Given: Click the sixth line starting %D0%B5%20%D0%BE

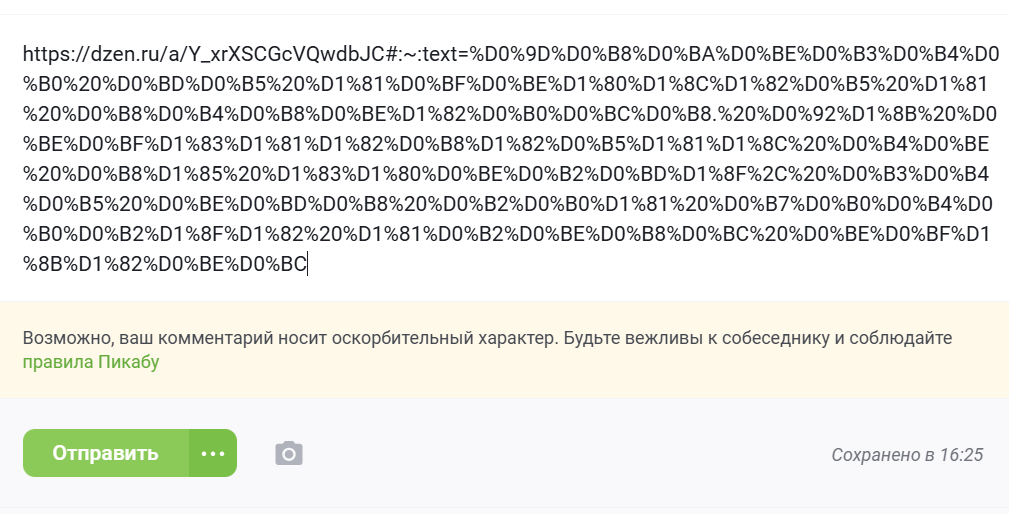Looking at the screenshot, I should coord(508,204).
